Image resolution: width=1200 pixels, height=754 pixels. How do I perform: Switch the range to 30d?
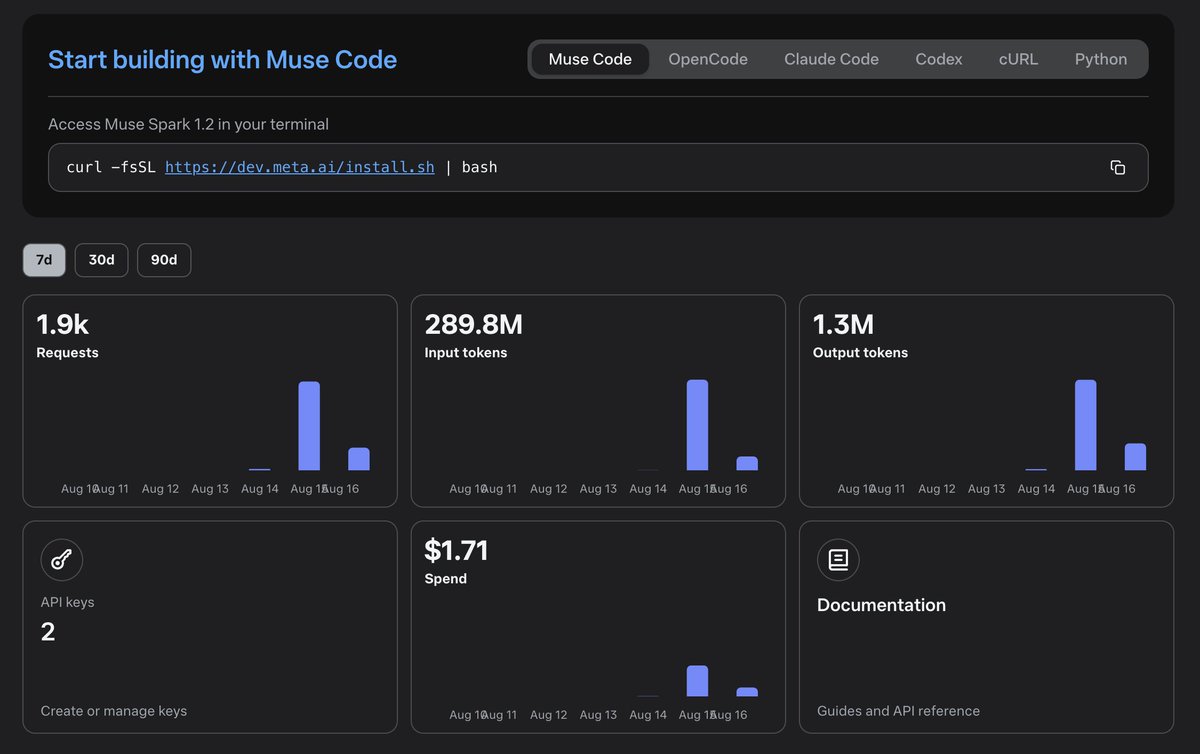(101, 260)
